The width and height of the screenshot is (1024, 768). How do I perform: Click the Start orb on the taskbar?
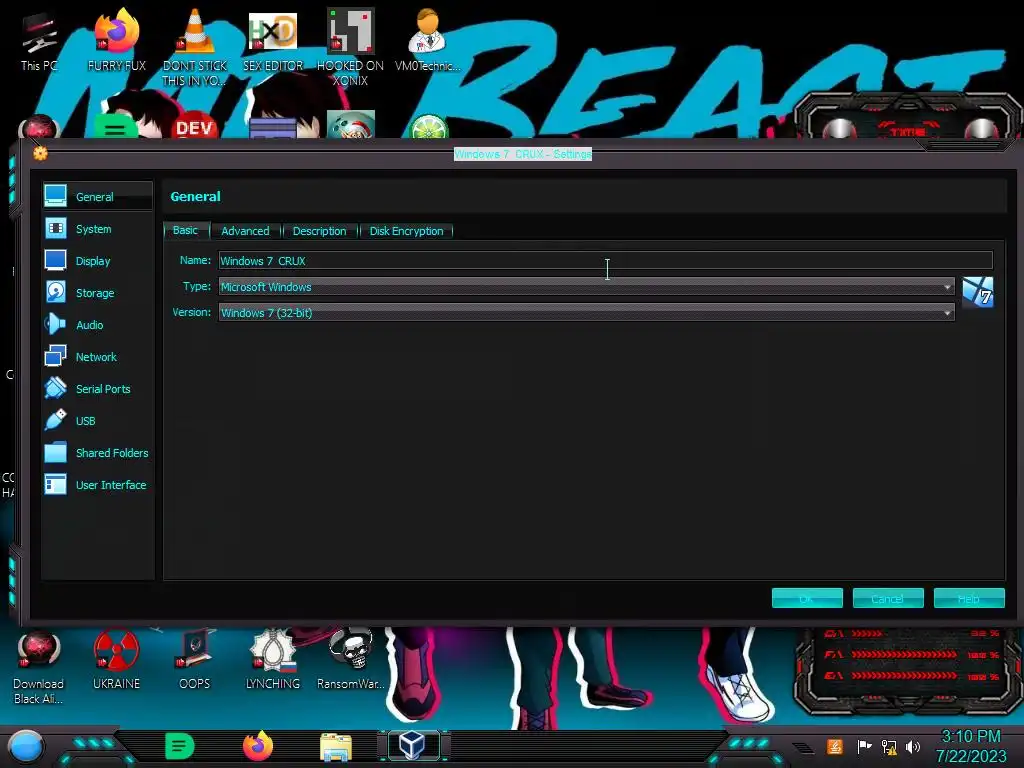click(x=26, y=747)
